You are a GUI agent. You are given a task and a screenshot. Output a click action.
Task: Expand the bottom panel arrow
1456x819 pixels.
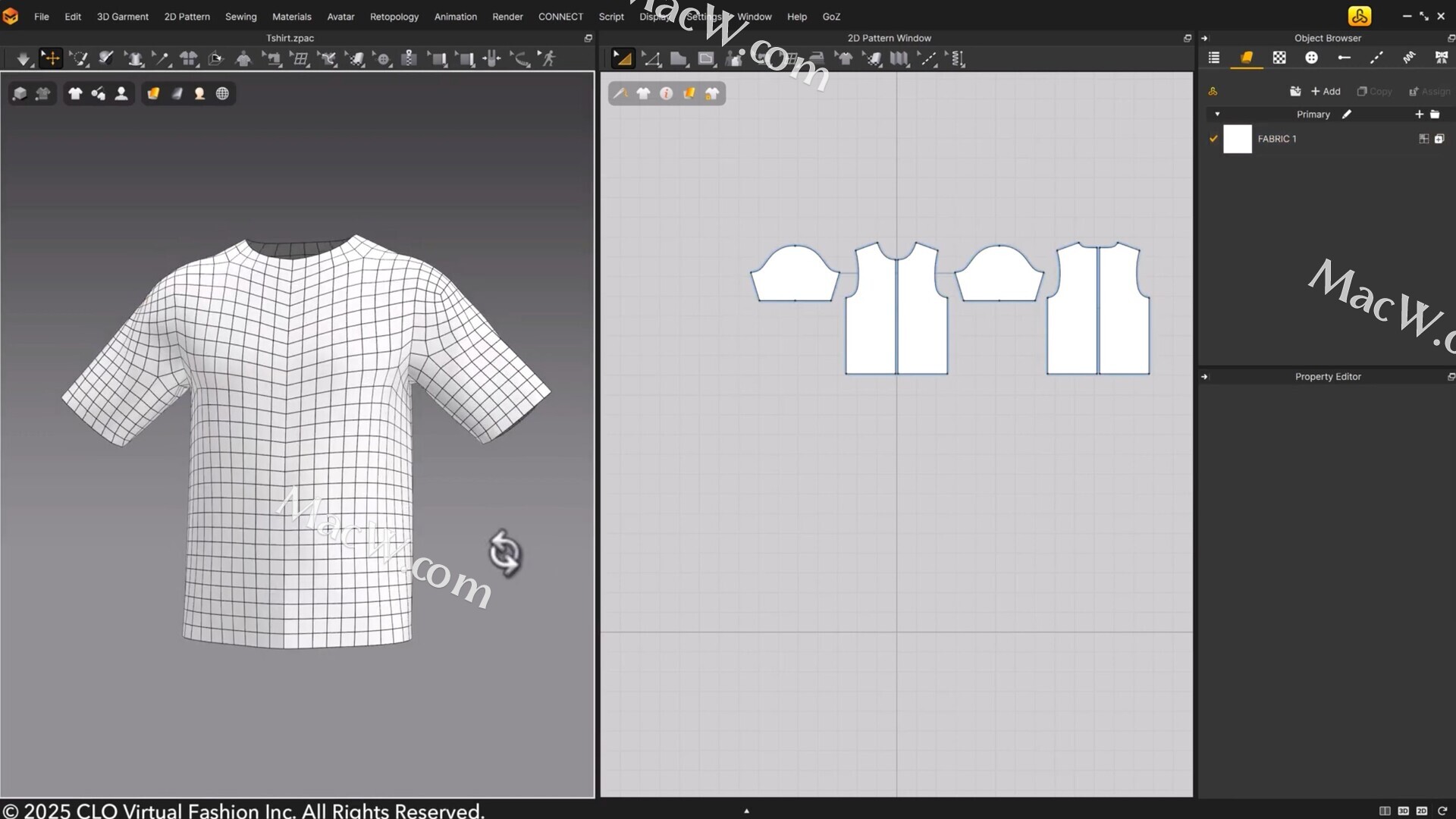(x=746, y=811)
